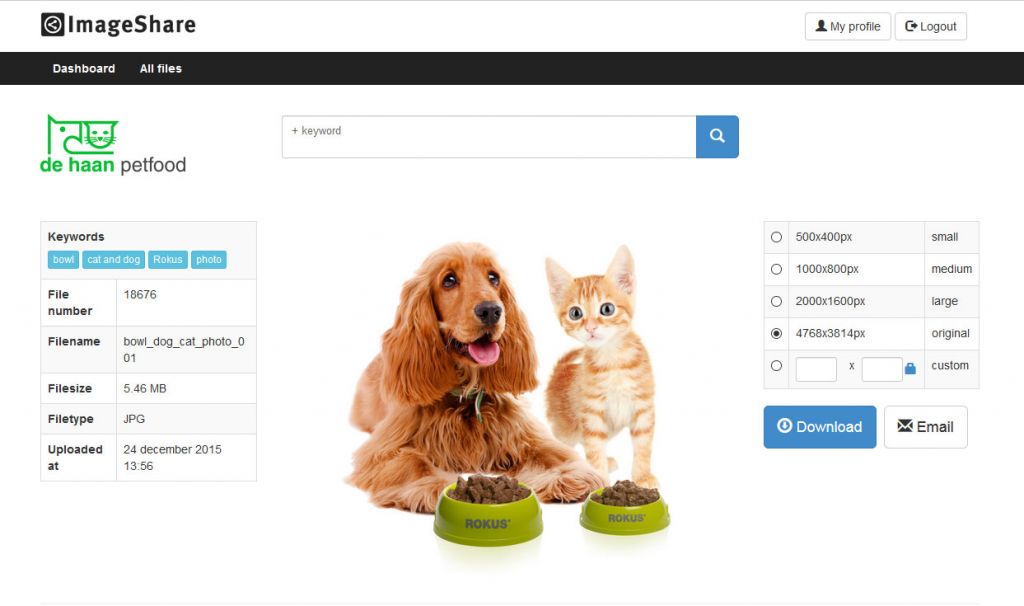Click the custom width input box
Image resolution: width=1024 pixels, height=606 pixels.
click(816, 370)
